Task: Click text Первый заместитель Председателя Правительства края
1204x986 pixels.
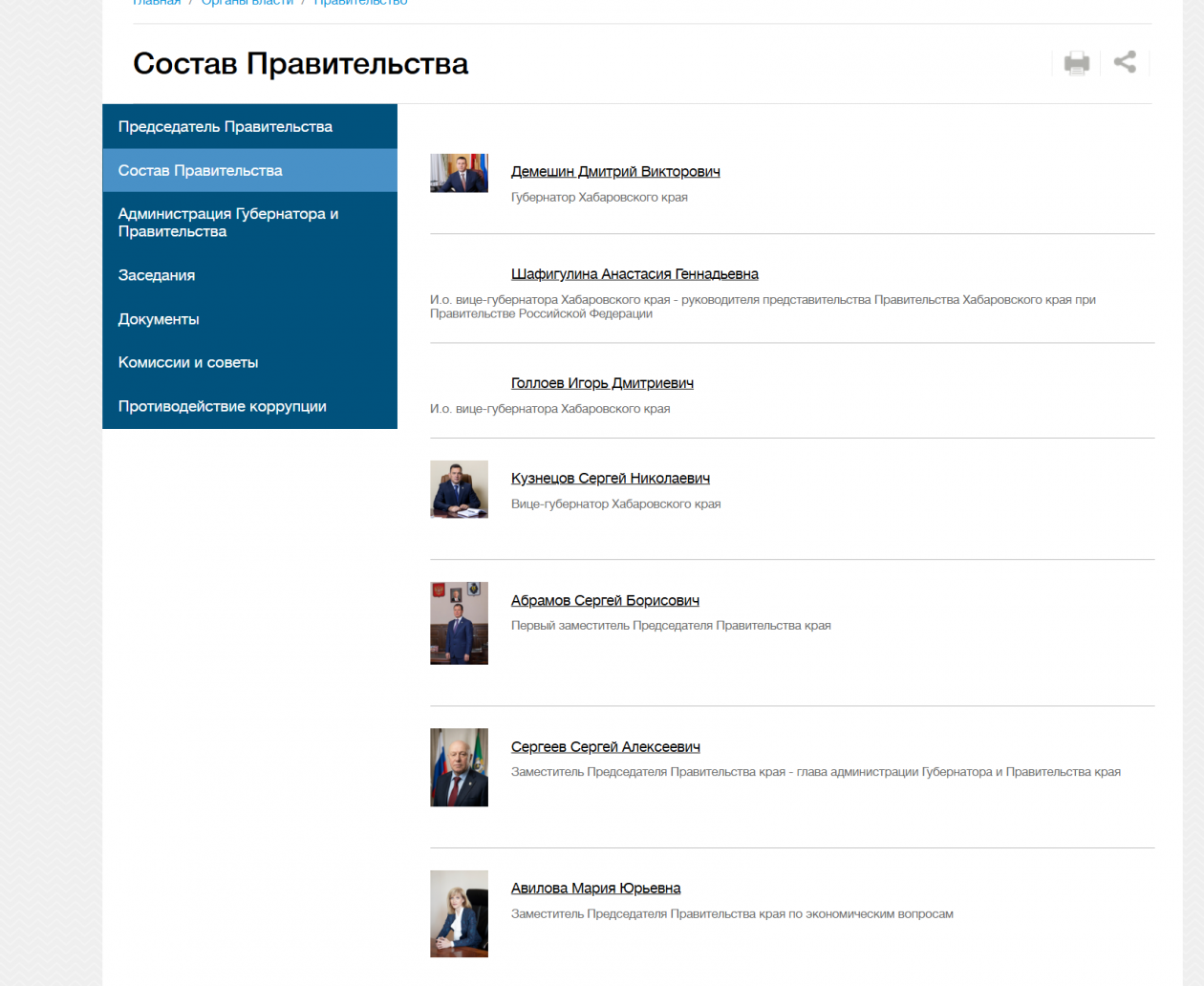Action: click(x=671, y=626)
